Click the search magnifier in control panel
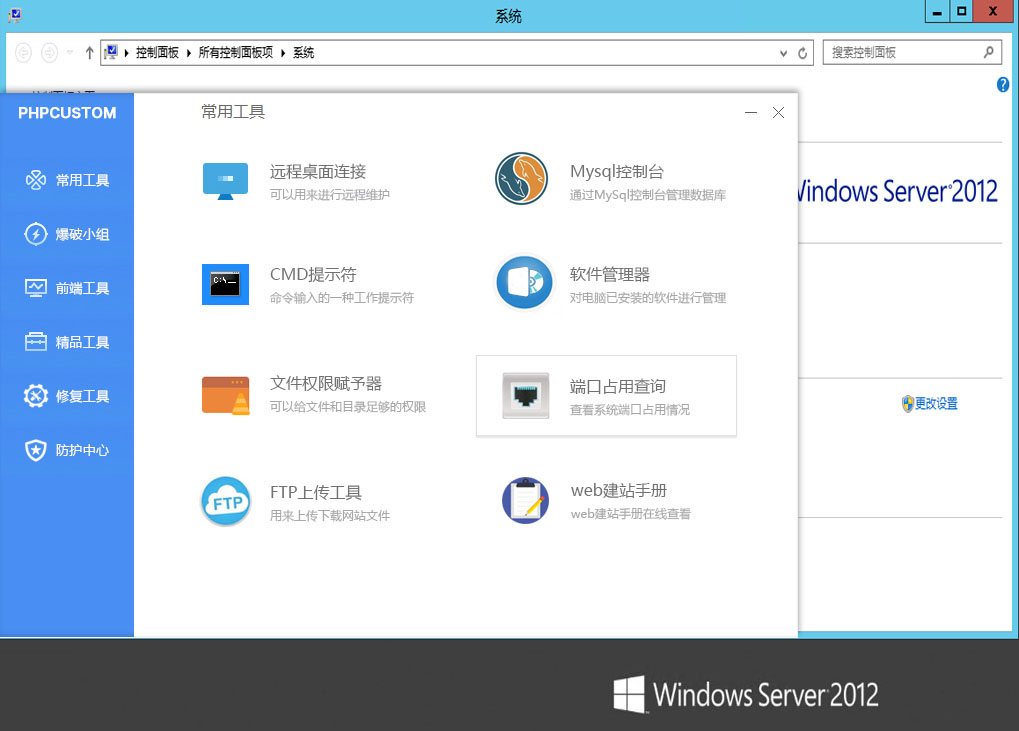 click(988, 52)
